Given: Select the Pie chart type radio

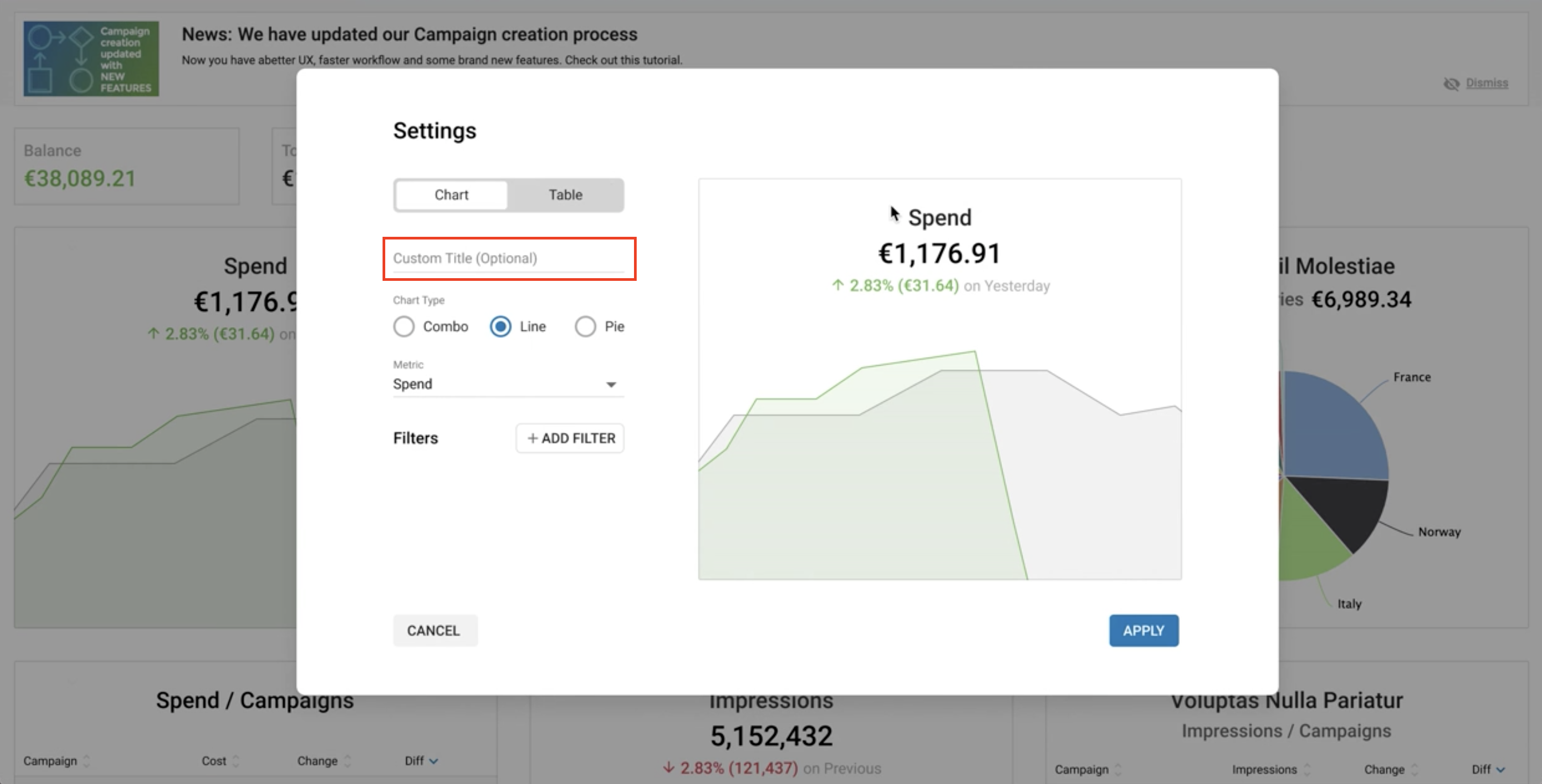Looking at the screenshot, I should pyautogui.click(x=585, y=327).
